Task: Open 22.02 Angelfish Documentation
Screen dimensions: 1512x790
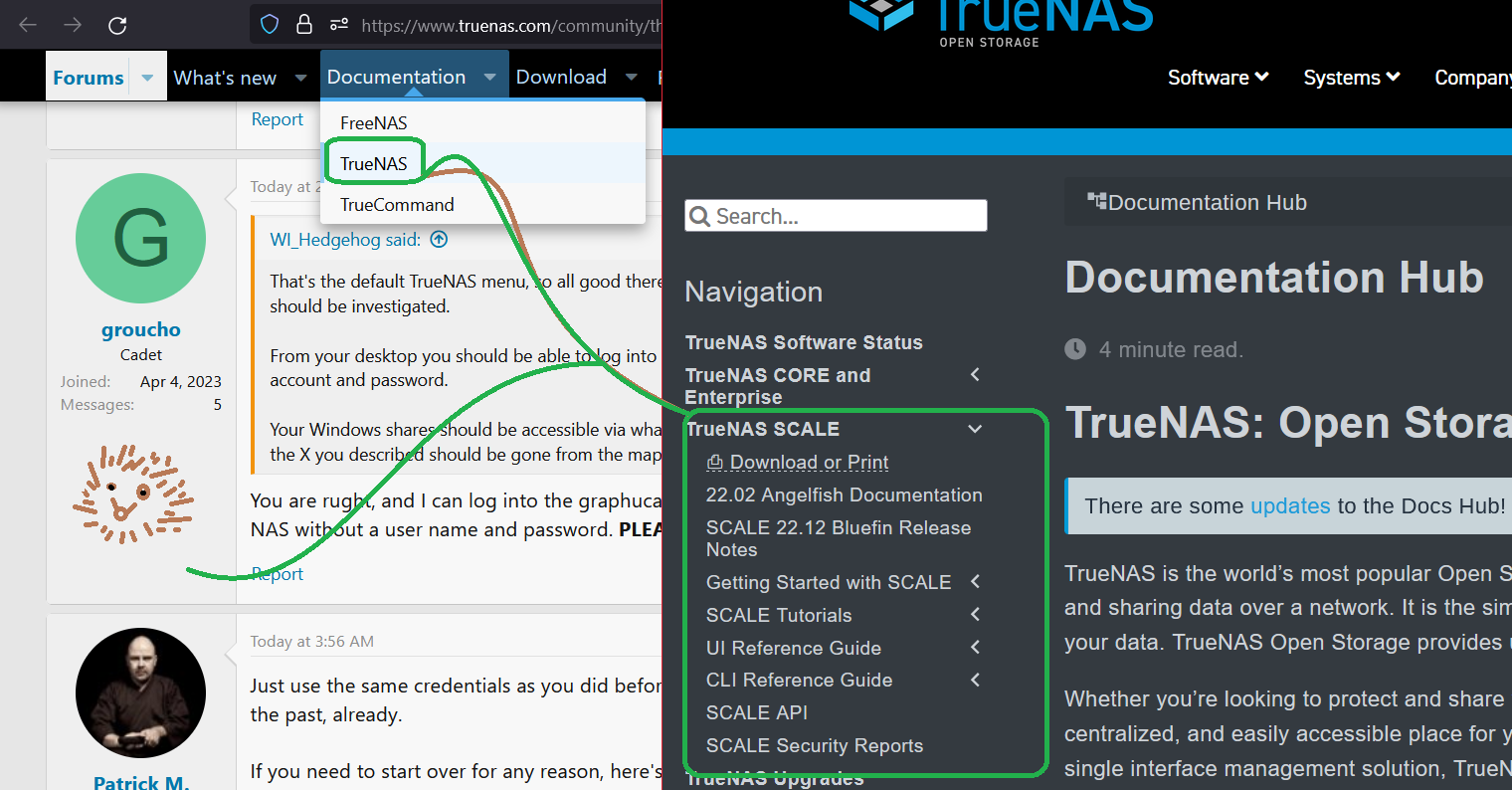Action: click(x=844, y=495)
